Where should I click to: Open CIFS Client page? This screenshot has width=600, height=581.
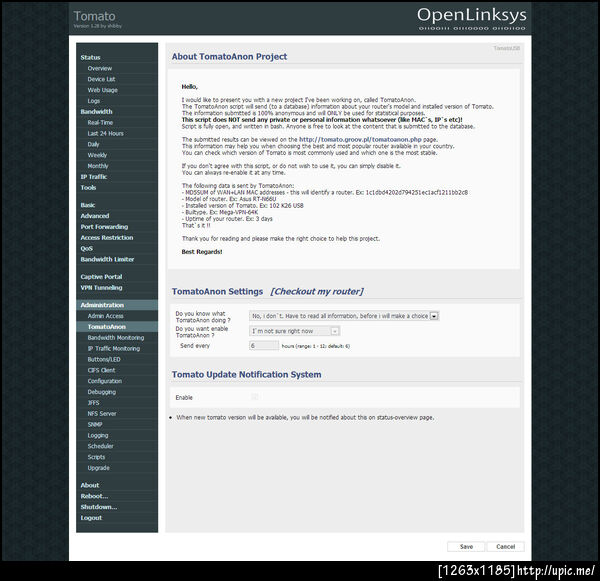click(x=101, y=370)
